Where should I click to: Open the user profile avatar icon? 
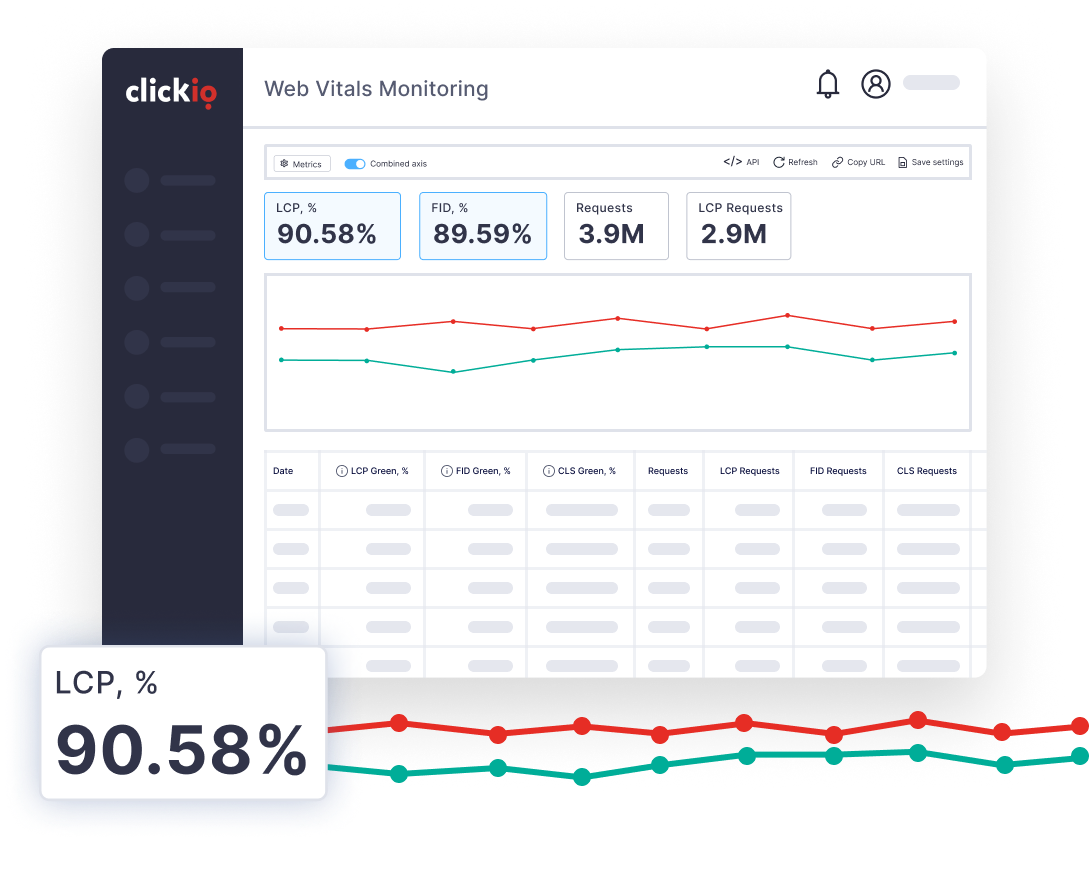pos(876,84)
